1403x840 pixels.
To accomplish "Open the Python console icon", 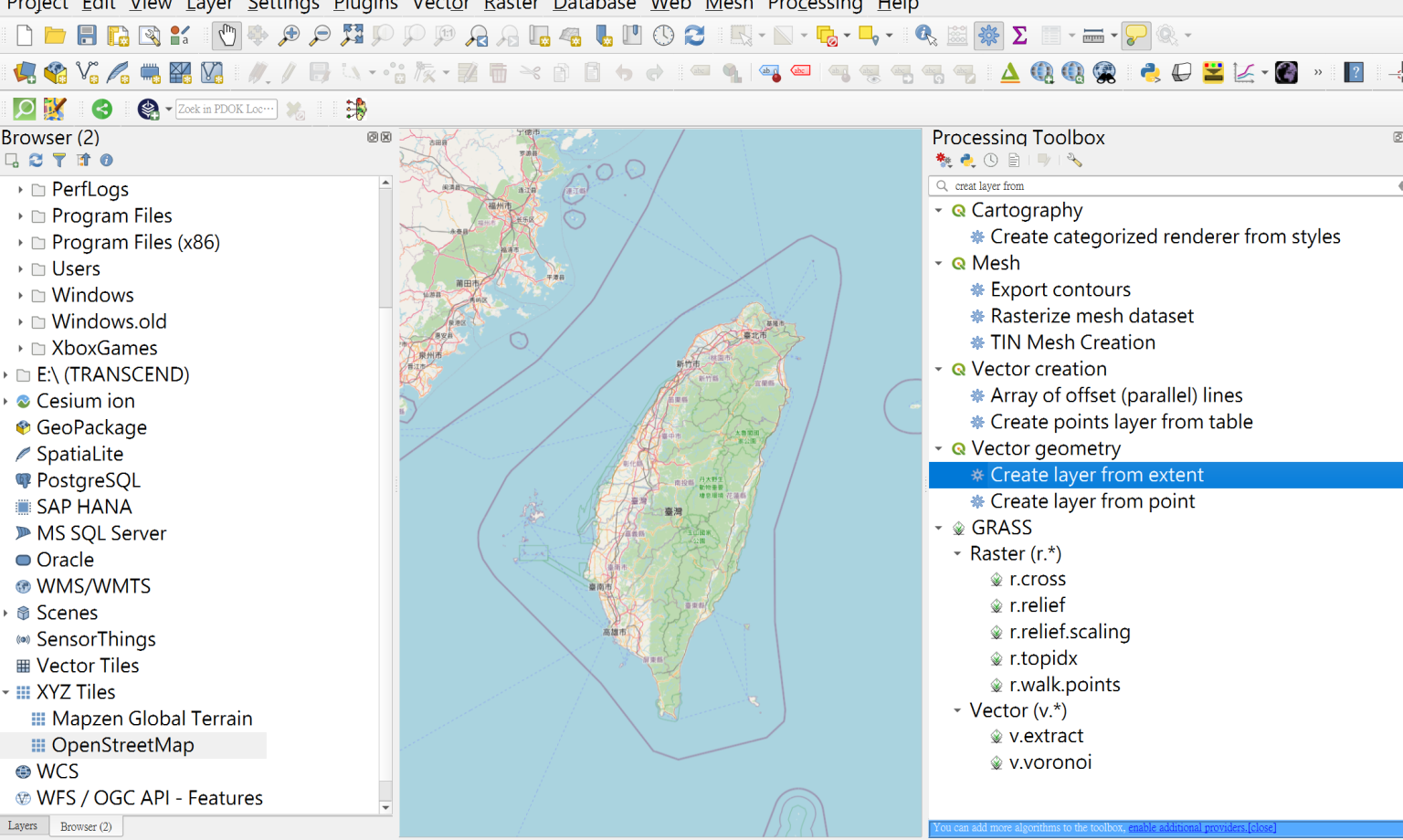I will [1150, 72].
